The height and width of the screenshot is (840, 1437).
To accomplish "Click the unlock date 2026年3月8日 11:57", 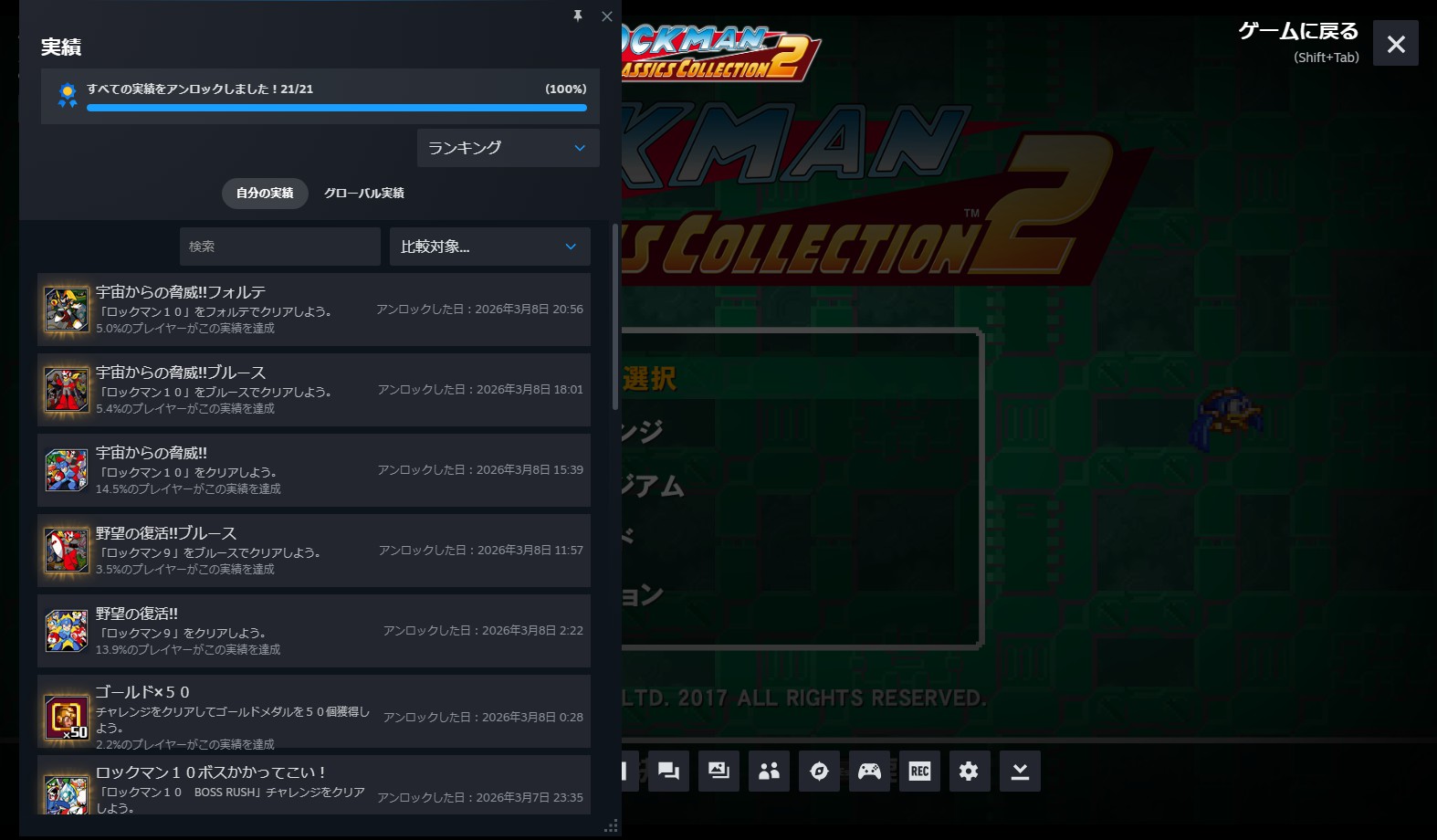I will coord(530,551).
